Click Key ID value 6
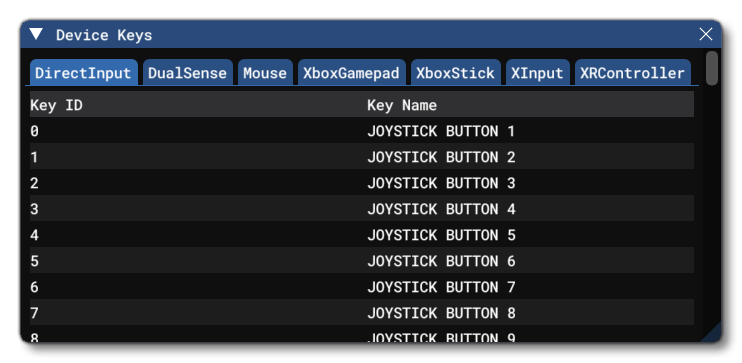 (35, 287)
